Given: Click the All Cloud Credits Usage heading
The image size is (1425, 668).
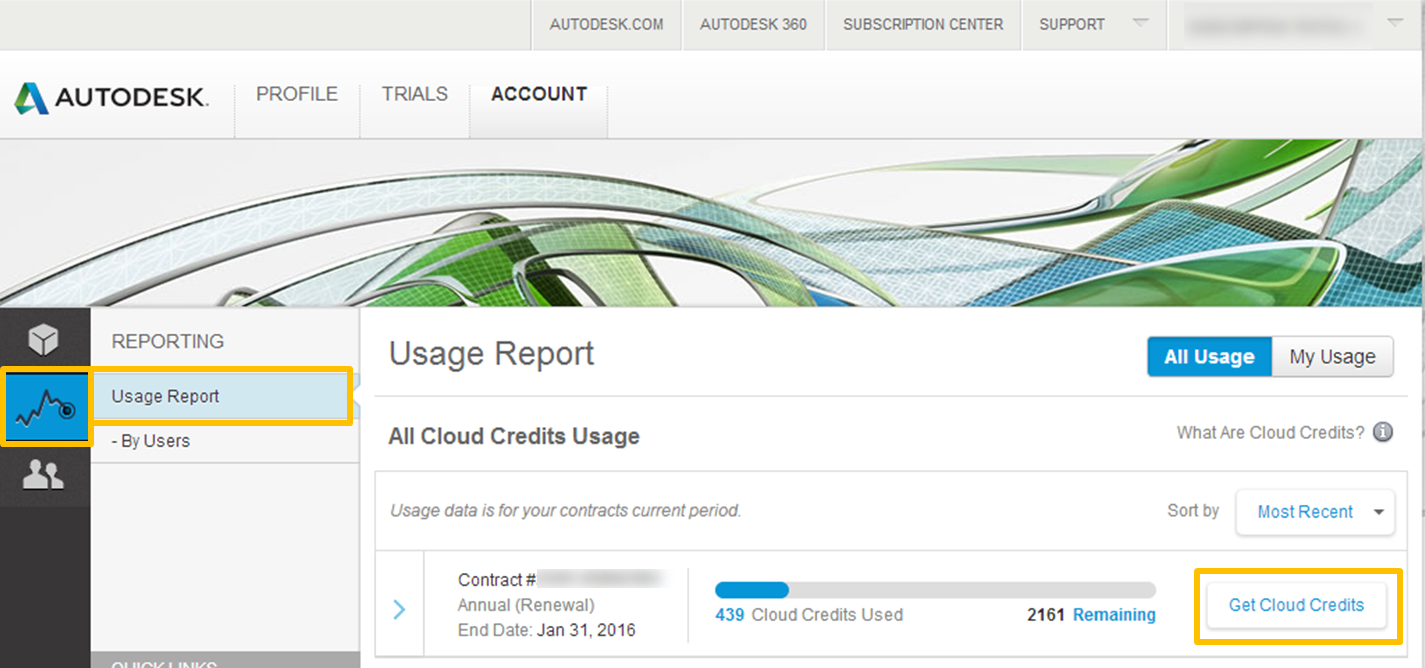Looking at the screenshot, I should coord(514,436).
